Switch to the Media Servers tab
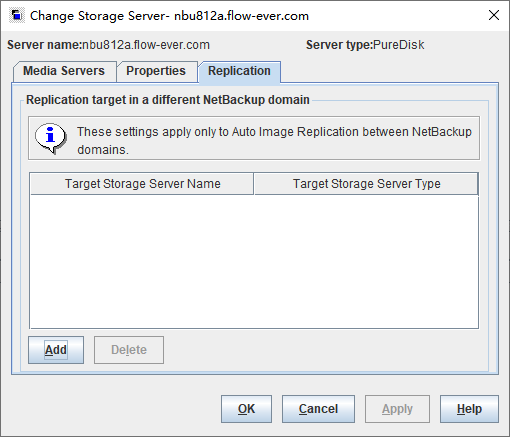510x437 pixels. pyautogui.click(x=64, y=71)
